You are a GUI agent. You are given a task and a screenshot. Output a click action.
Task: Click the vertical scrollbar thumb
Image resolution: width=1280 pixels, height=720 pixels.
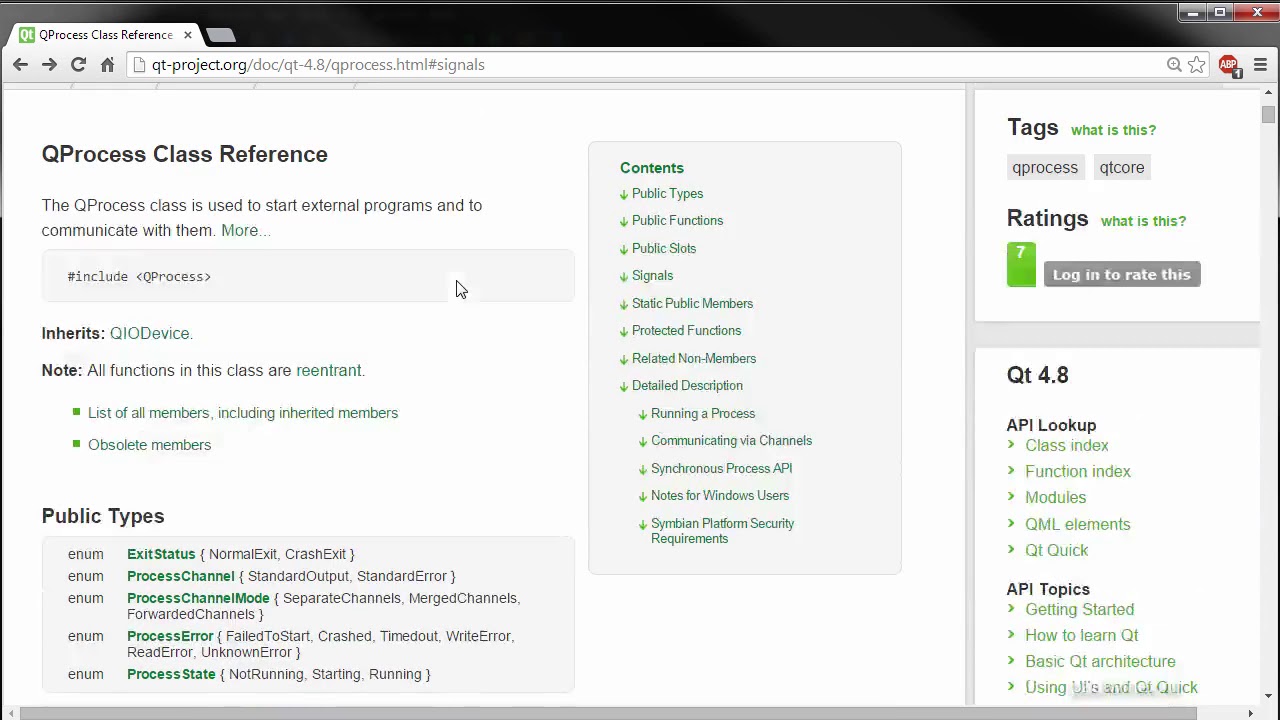(1268, 114)
